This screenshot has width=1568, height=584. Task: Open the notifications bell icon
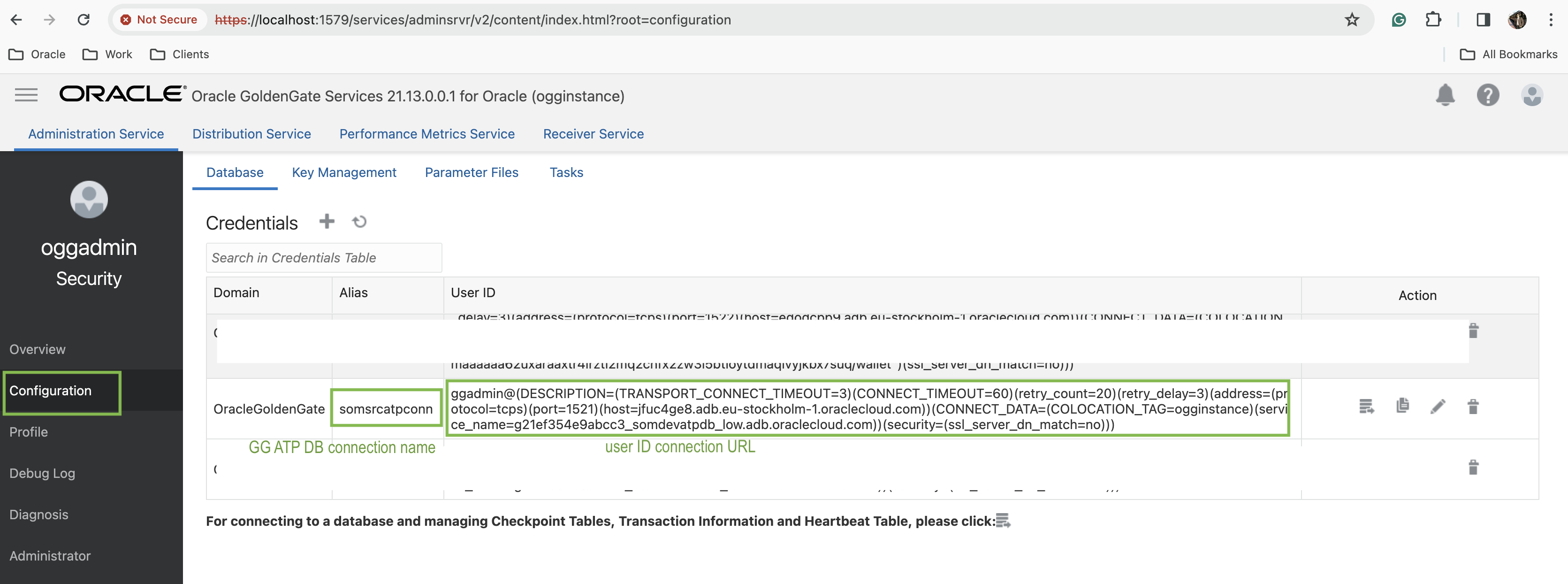[x=1445, y=95]
